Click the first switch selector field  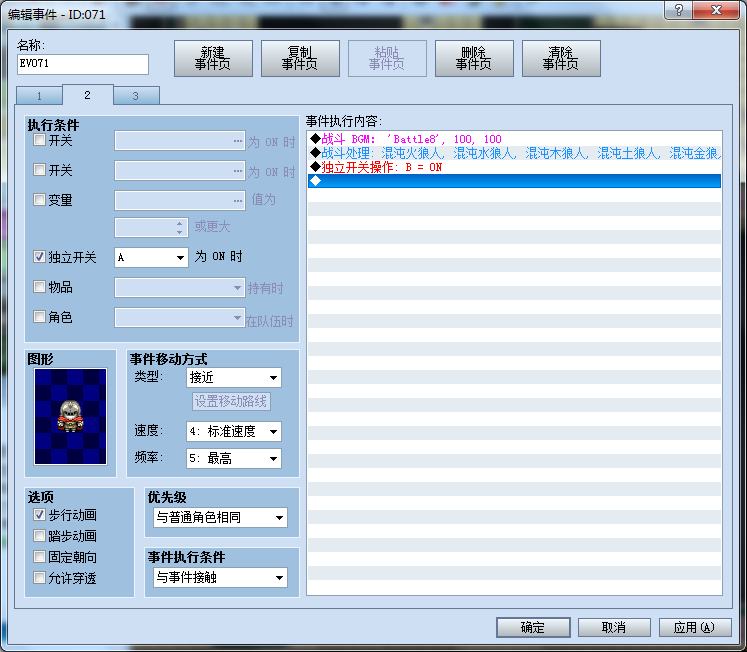click(180, 141)
